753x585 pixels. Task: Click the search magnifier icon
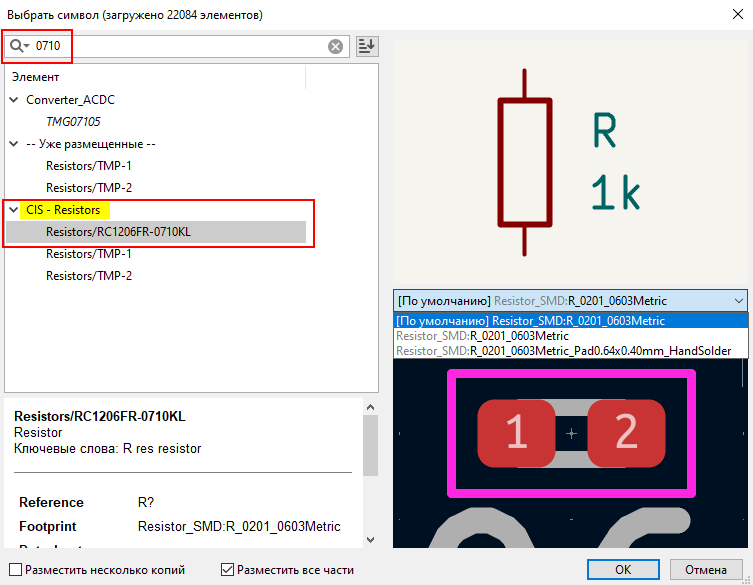[18, 46]
